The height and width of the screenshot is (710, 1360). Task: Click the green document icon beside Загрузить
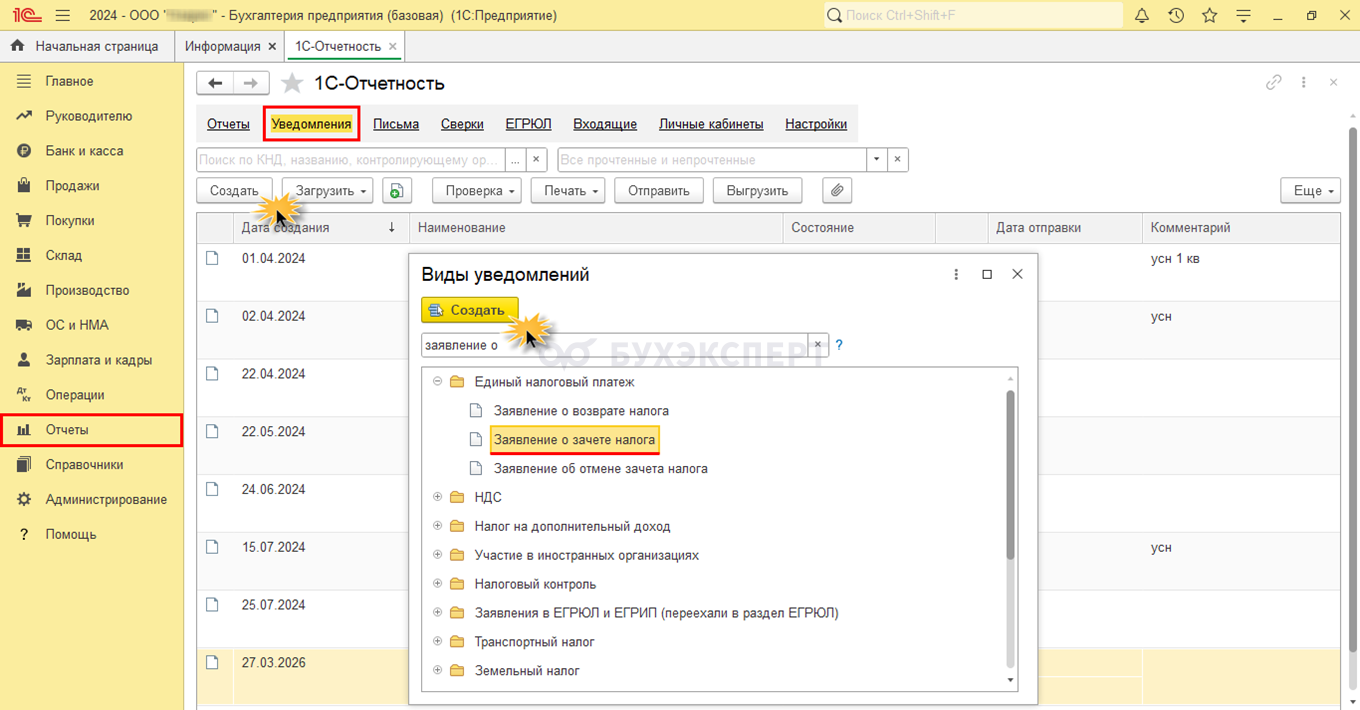[x=398, y=190]
